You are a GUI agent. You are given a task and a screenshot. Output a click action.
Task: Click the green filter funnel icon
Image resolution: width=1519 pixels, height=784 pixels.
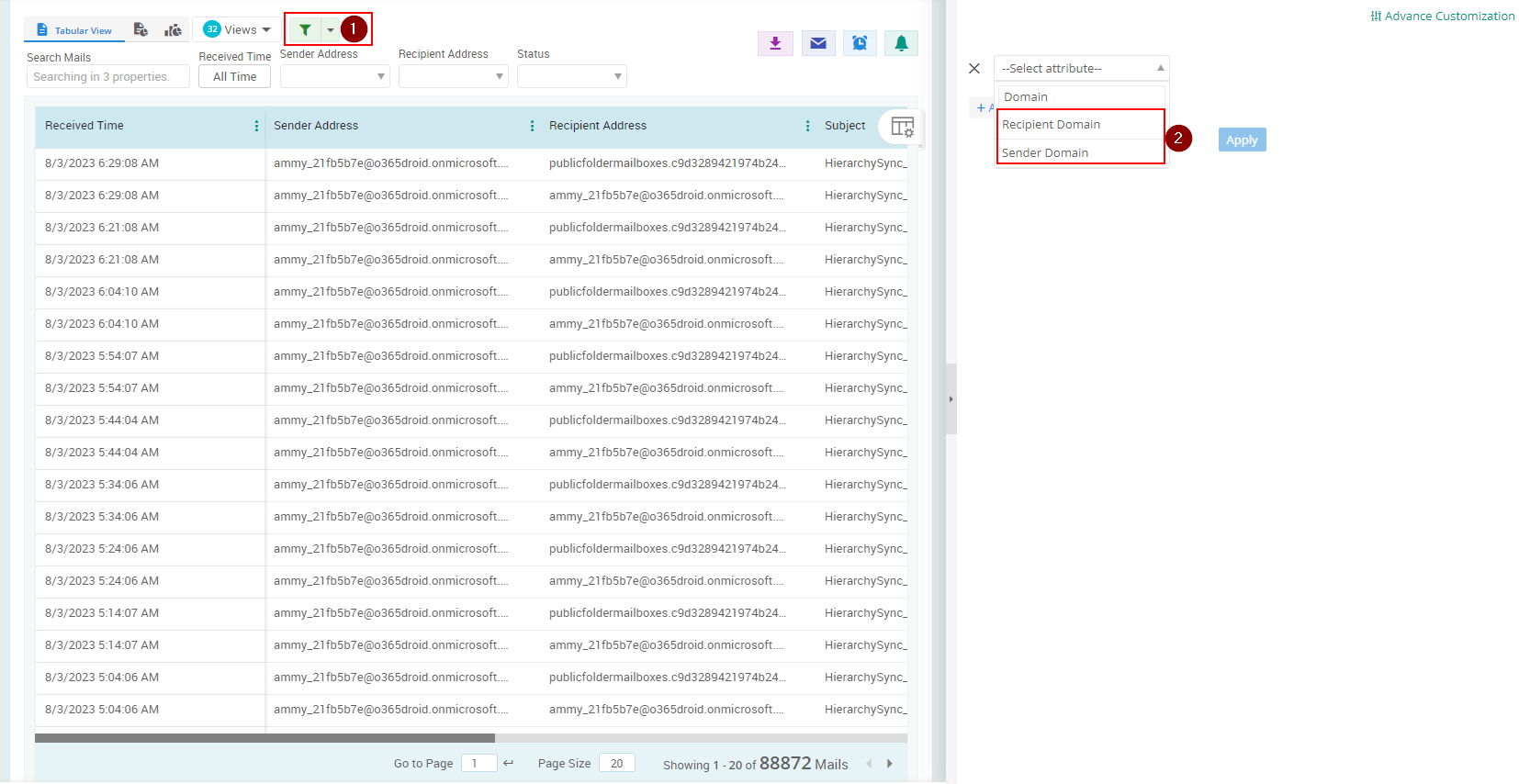coord(305,30)
